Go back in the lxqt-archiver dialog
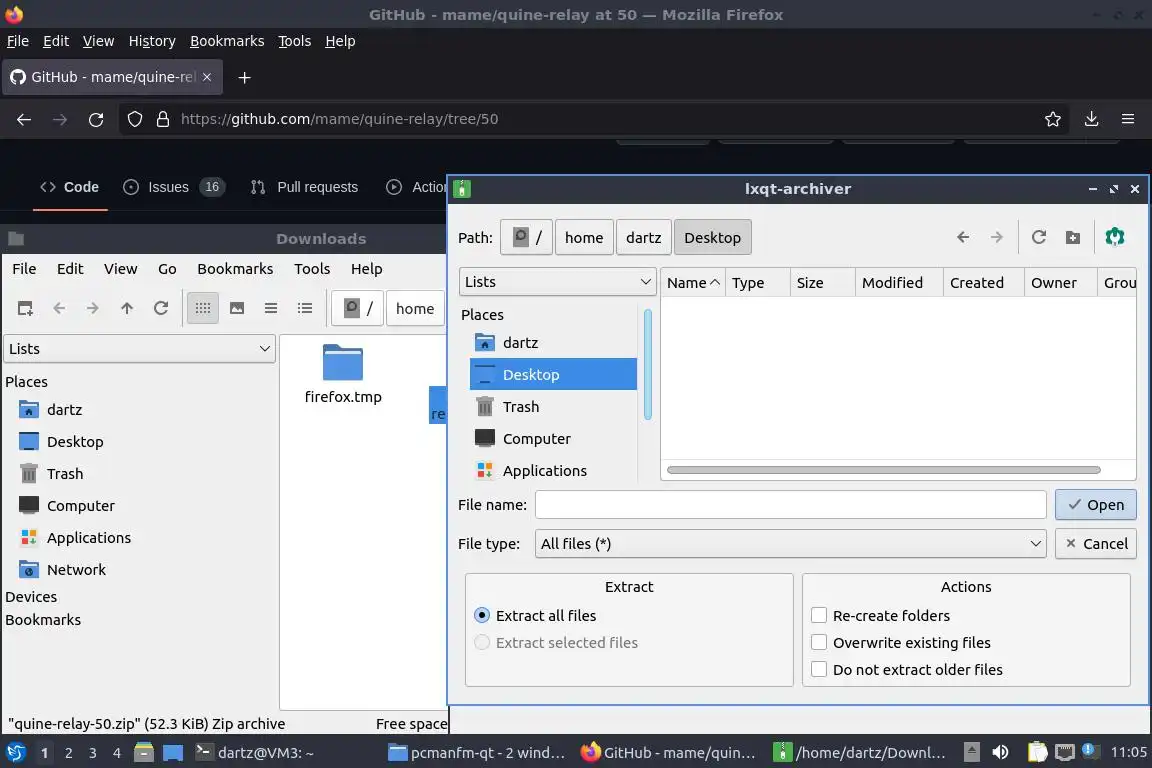1152x768 pixels. click(963, 237)
